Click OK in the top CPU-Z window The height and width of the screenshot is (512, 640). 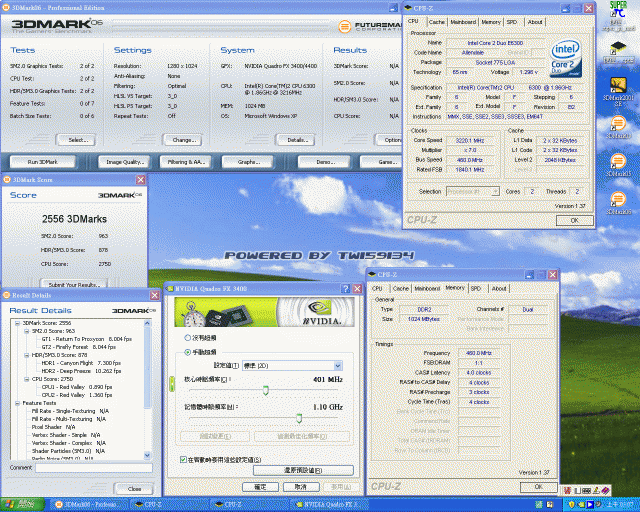(574, 220)
